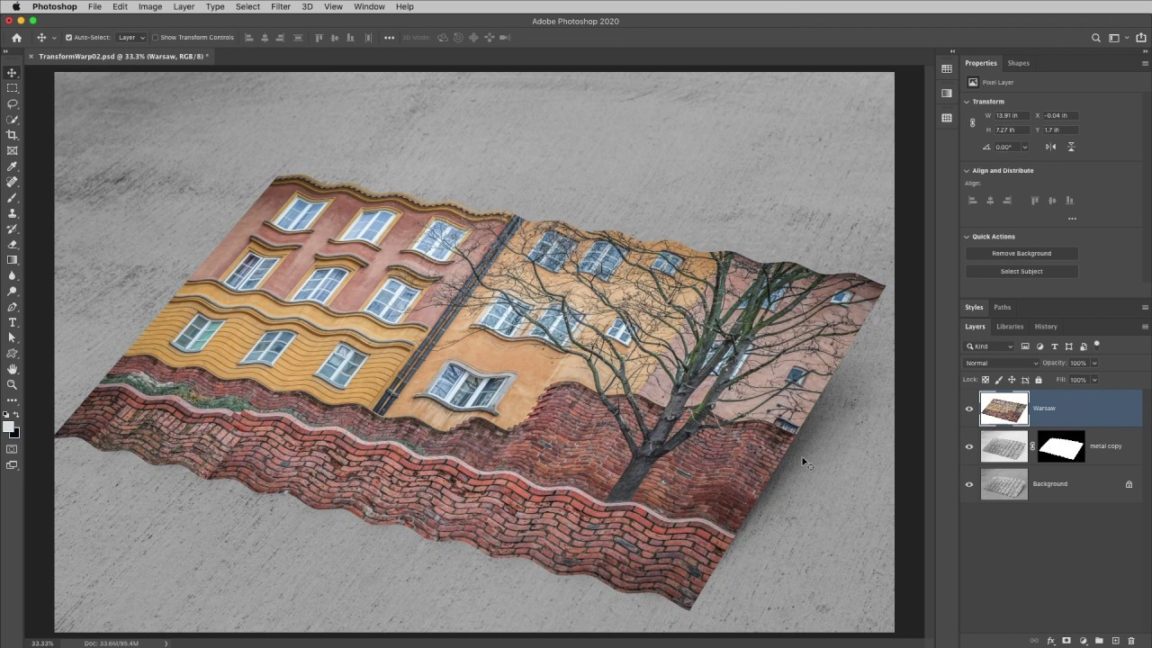The image size is (1152, 648).
Task: Activate the Zoom tool
Action: point(12,384)
